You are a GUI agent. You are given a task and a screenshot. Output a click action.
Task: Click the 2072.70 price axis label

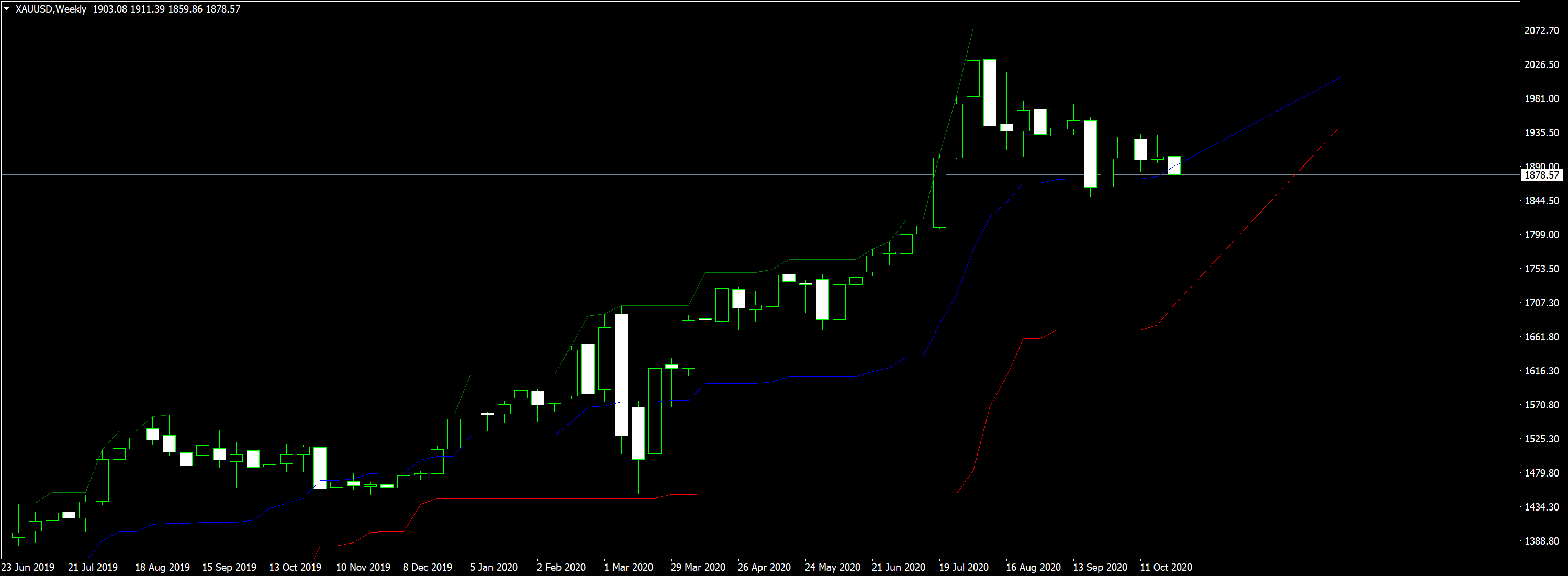[x=1542, y=30]
